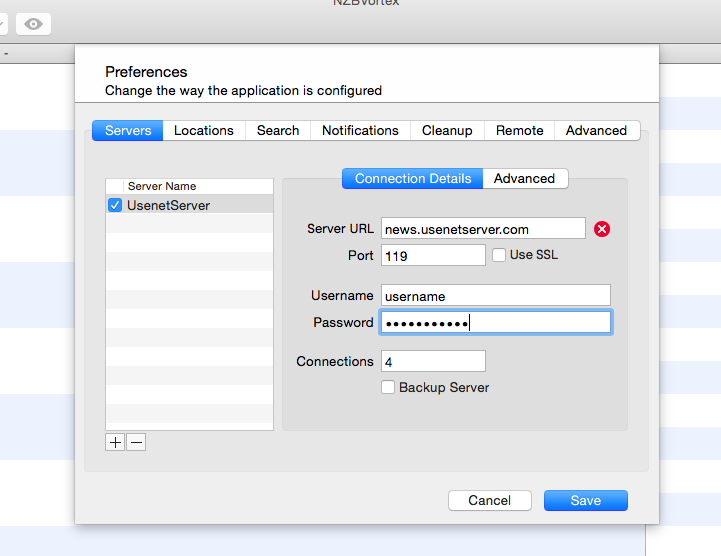Remove the selected server with the minus button
Screen dimensions: 721x556
(x=136, y=442)
